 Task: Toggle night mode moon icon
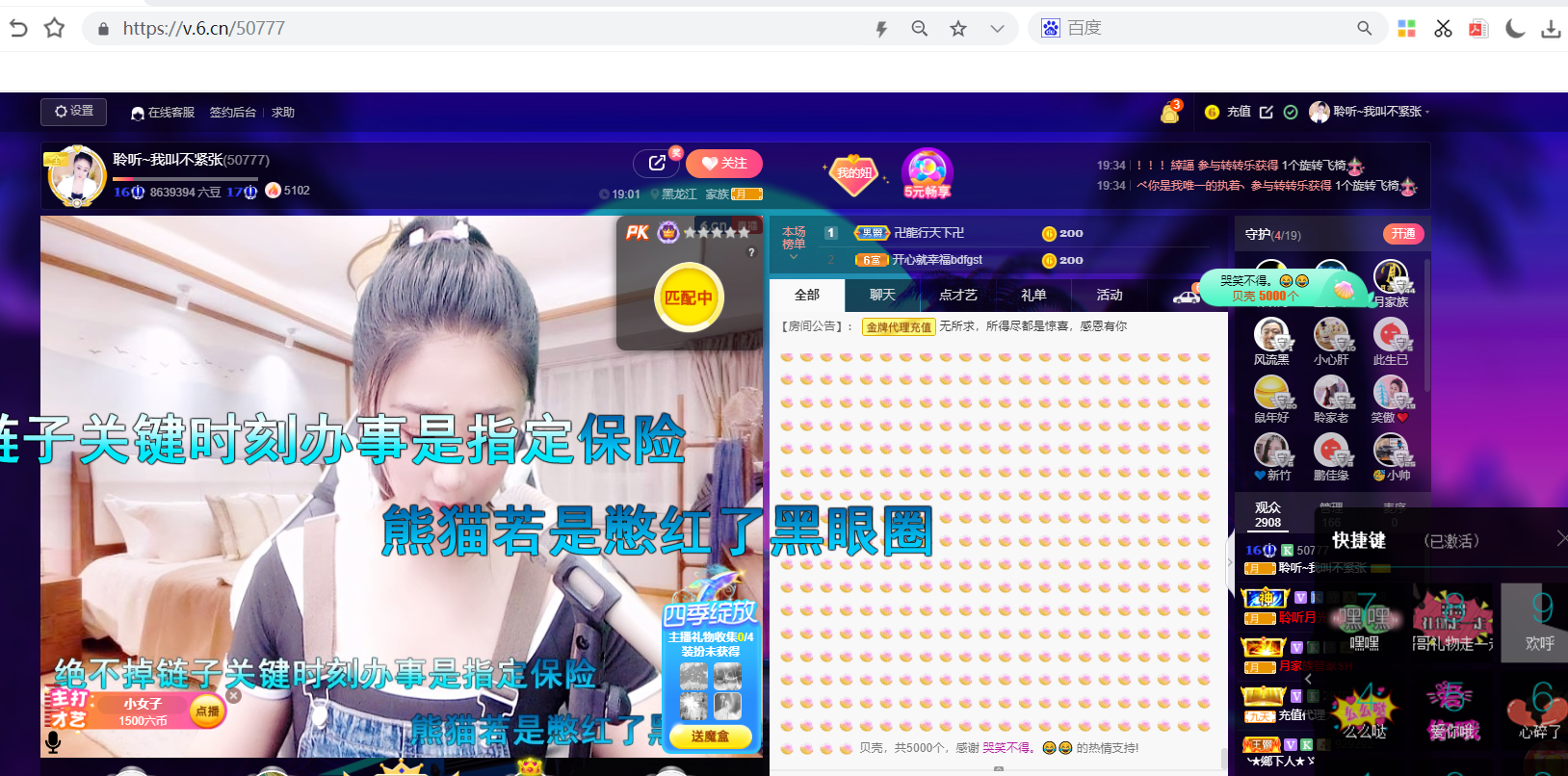pyautogui.click(x=1515, y=29)
